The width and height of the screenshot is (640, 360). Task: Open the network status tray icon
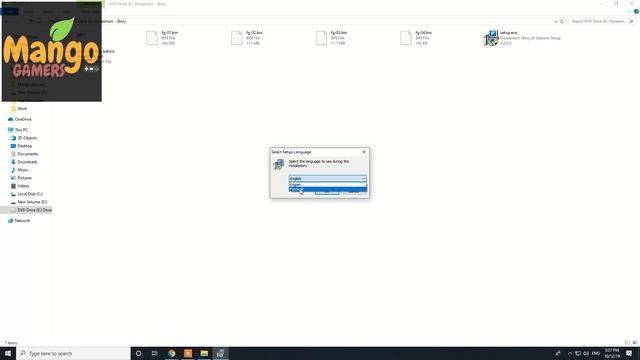[578, 353]
